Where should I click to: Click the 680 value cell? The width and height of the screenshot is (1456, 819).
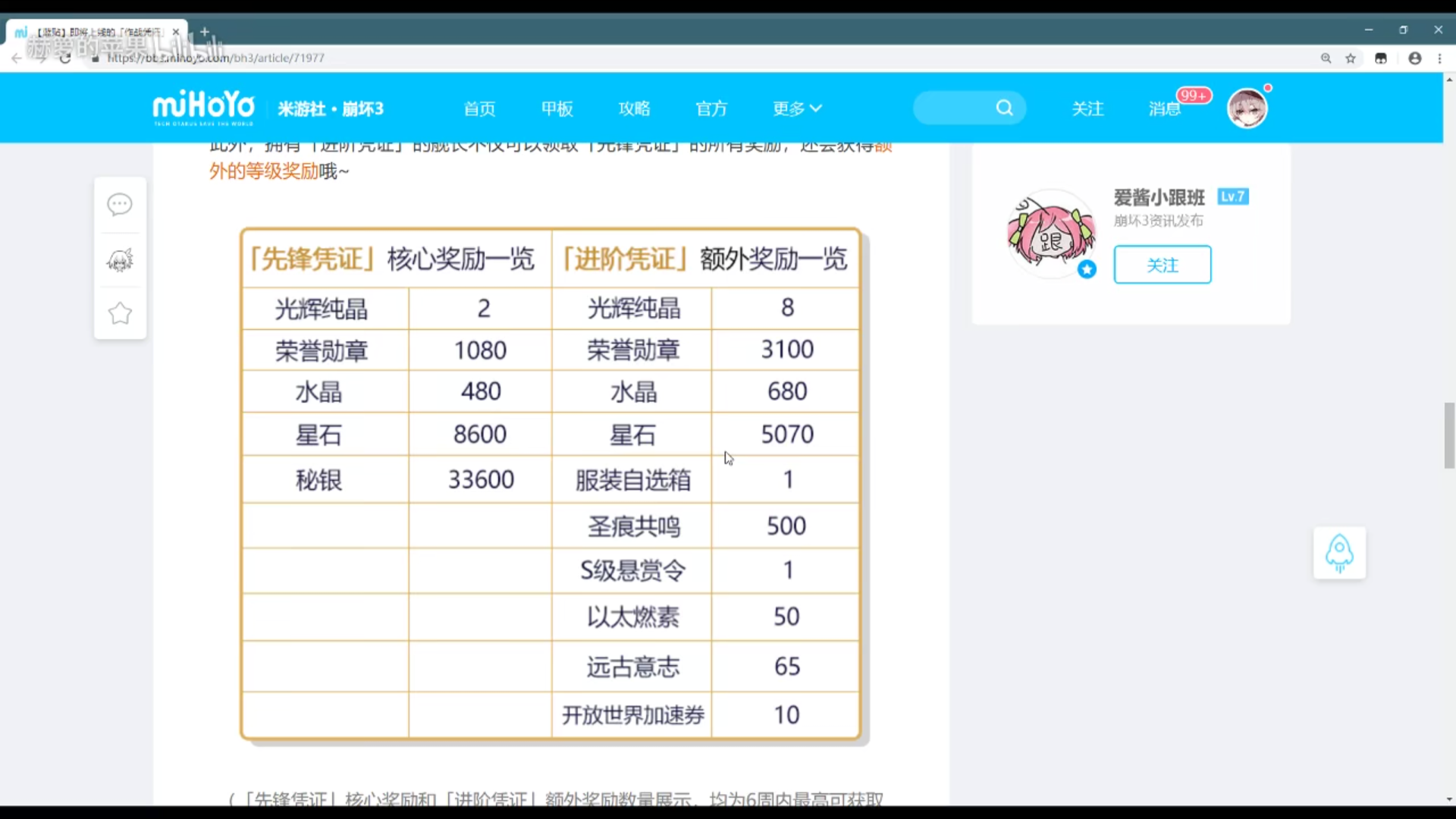tap(787, 391)
